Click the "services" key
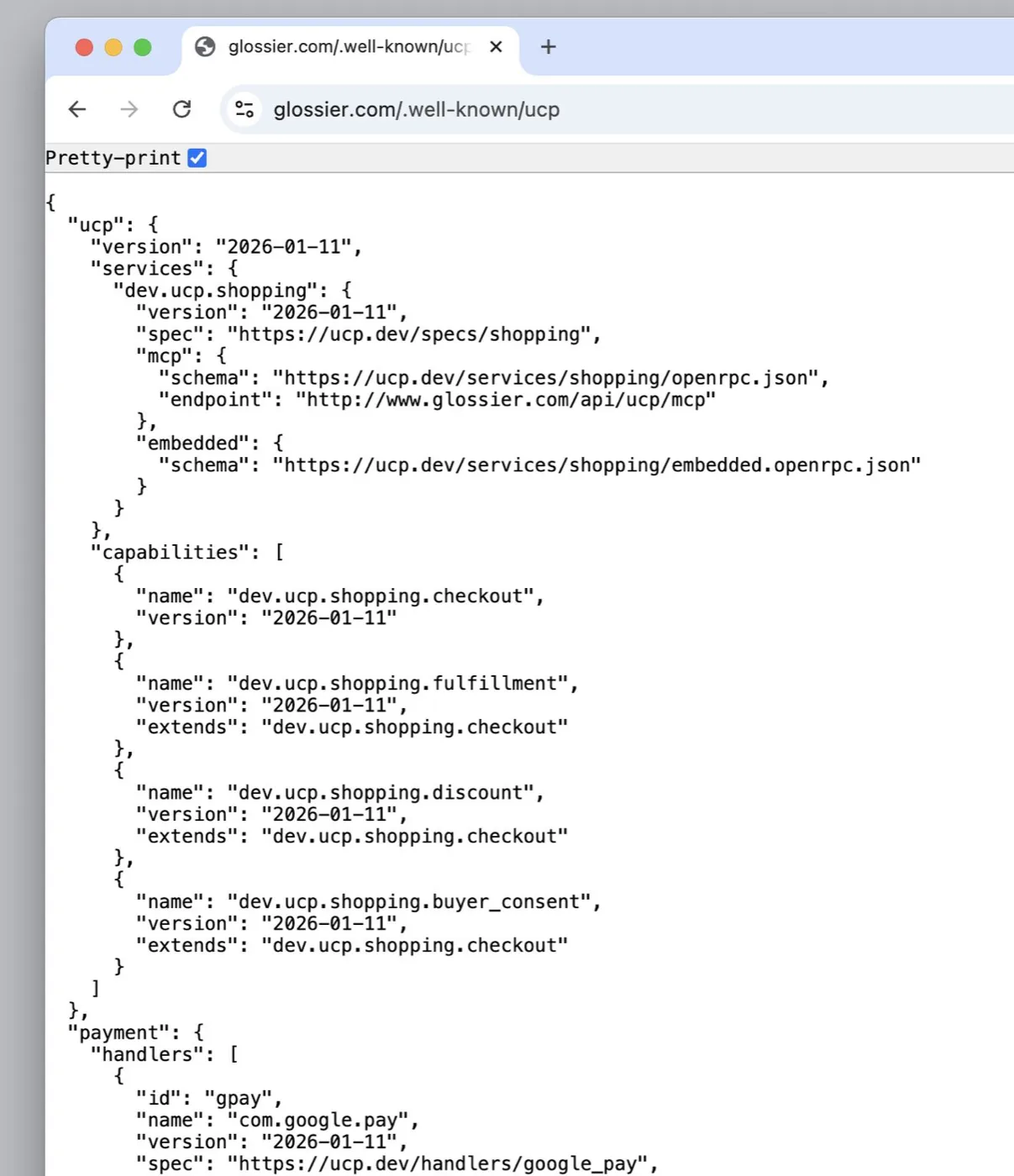 tap(147, 268)
